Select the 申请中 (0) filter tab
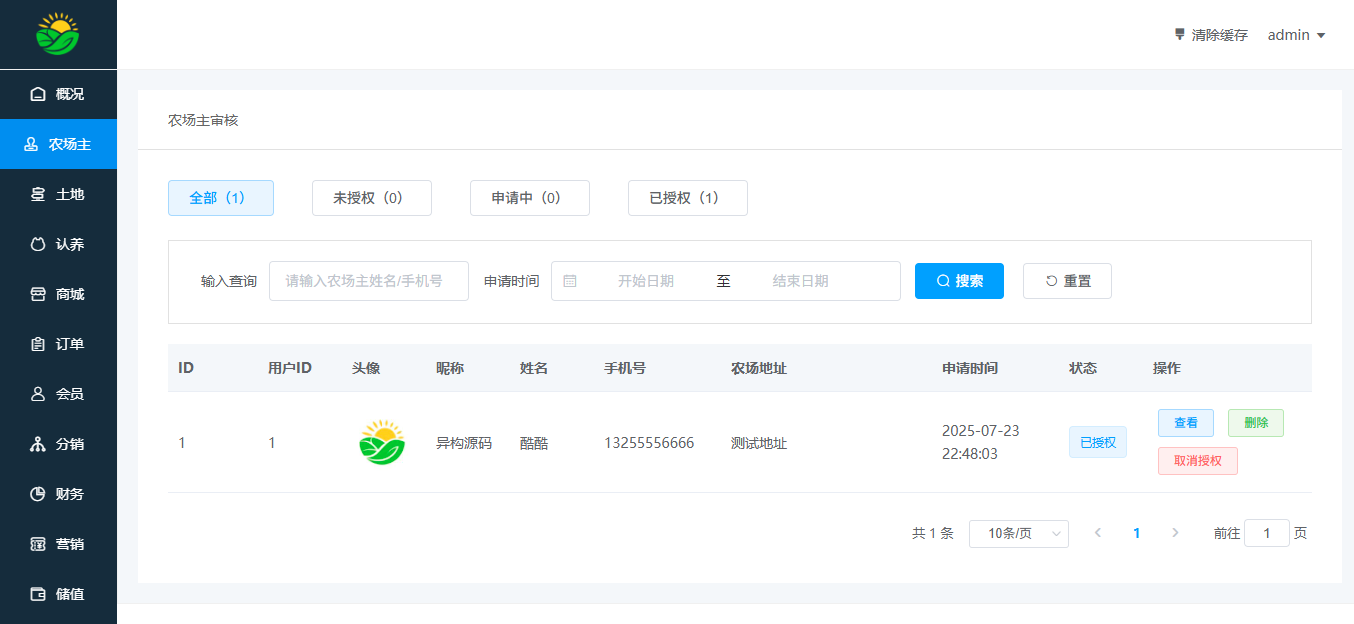Image resolution: width=1354 pixels, height=624 pixels. coord(529,198)
